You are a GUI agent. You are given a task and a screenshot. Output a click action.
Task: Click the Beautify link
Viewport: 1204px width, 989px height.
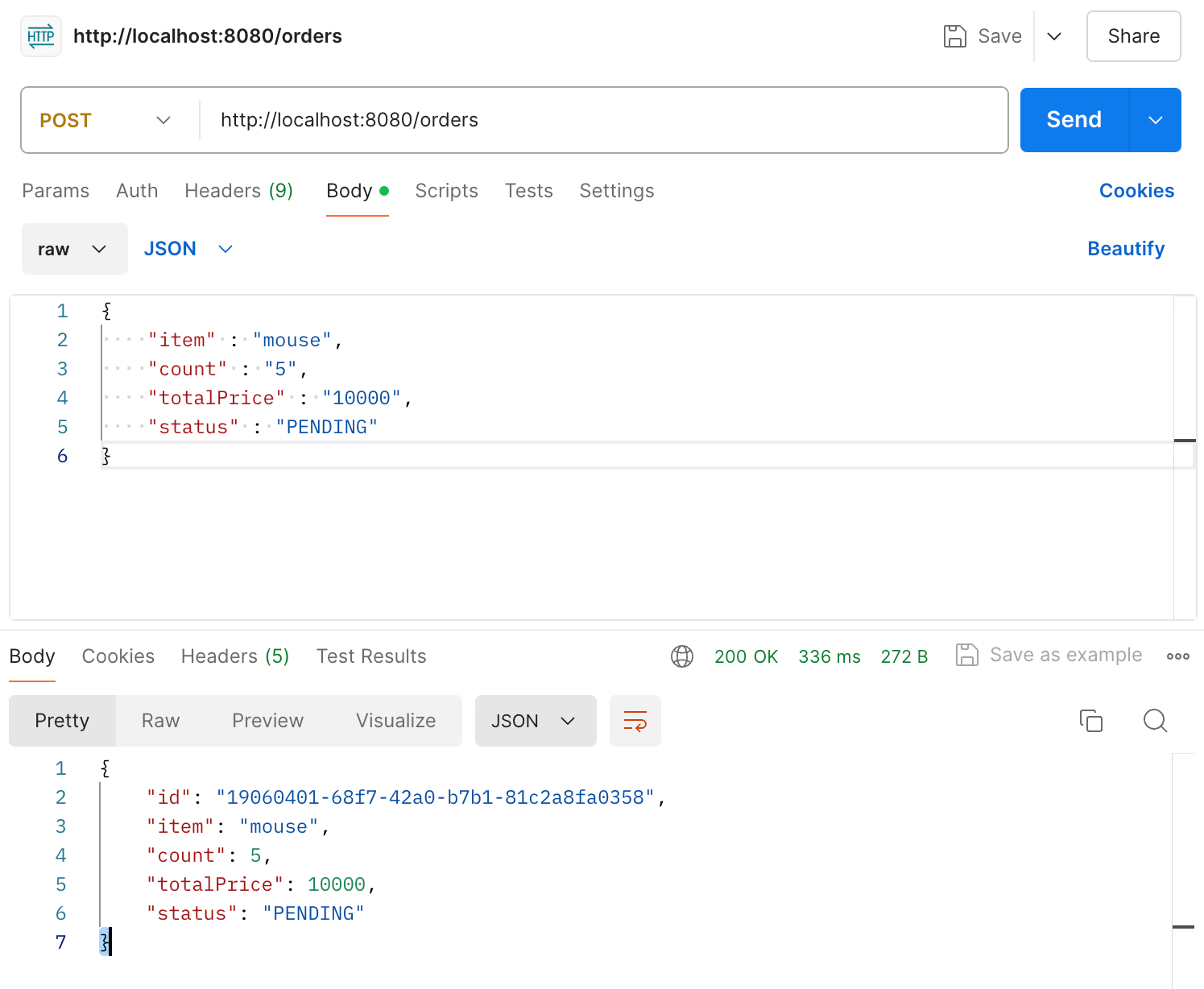click(1126, 249)
